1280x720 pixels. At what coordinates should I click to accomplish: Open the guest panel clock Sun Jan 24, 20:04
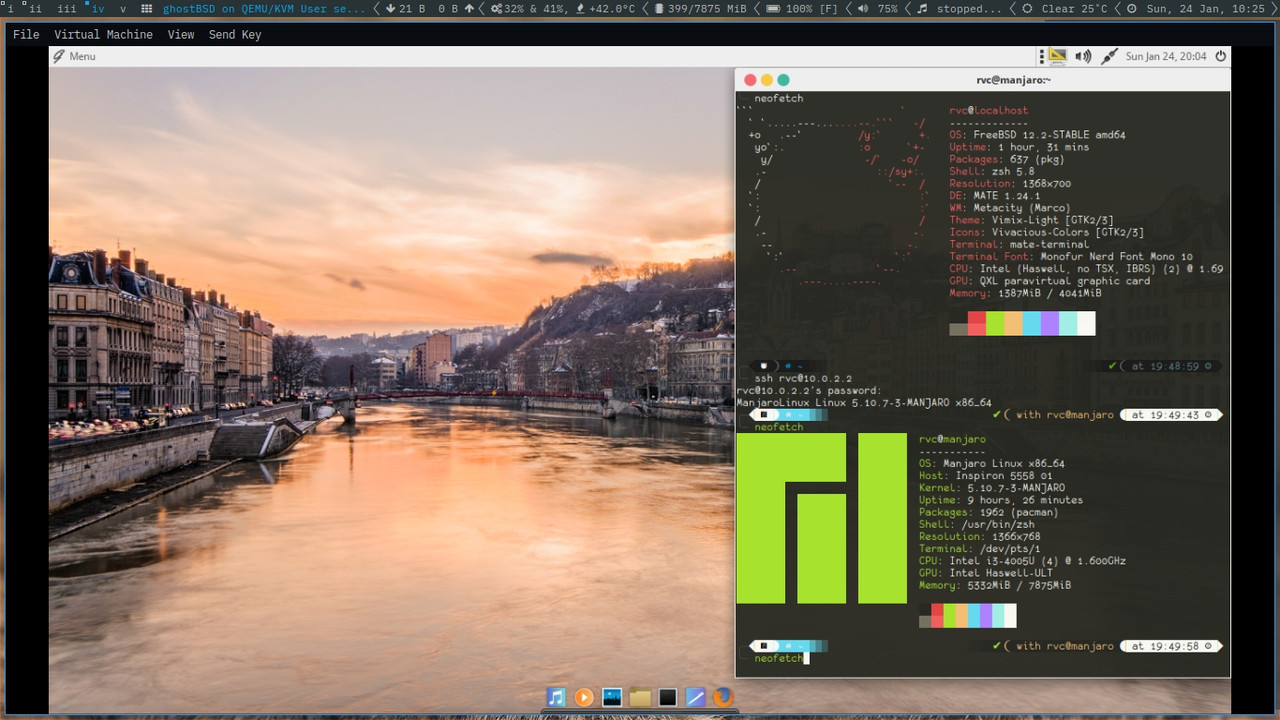(1166, 56)
